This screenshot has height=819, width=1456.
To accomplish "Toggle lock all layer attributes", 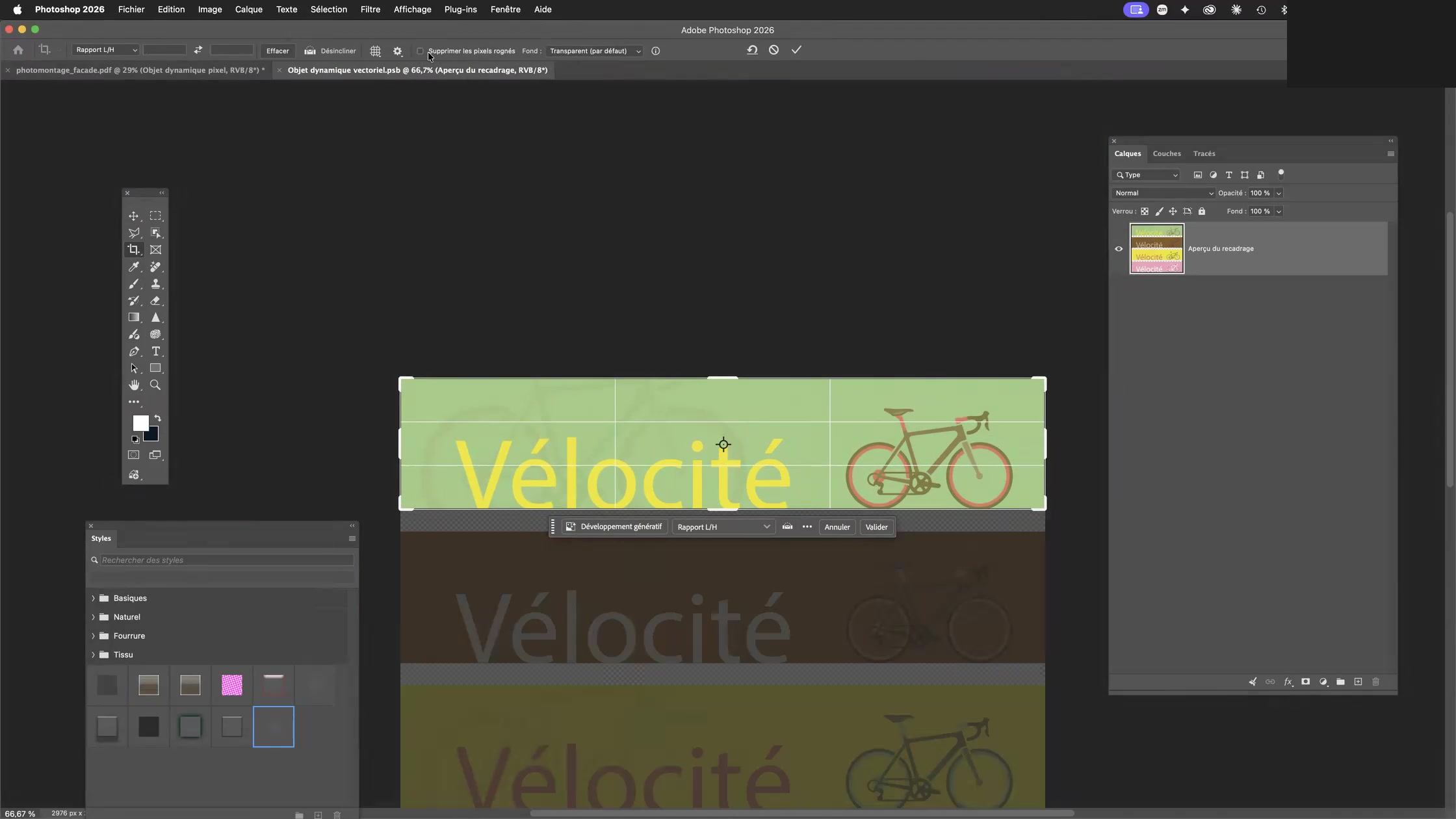I will (x=1201, y=211).
